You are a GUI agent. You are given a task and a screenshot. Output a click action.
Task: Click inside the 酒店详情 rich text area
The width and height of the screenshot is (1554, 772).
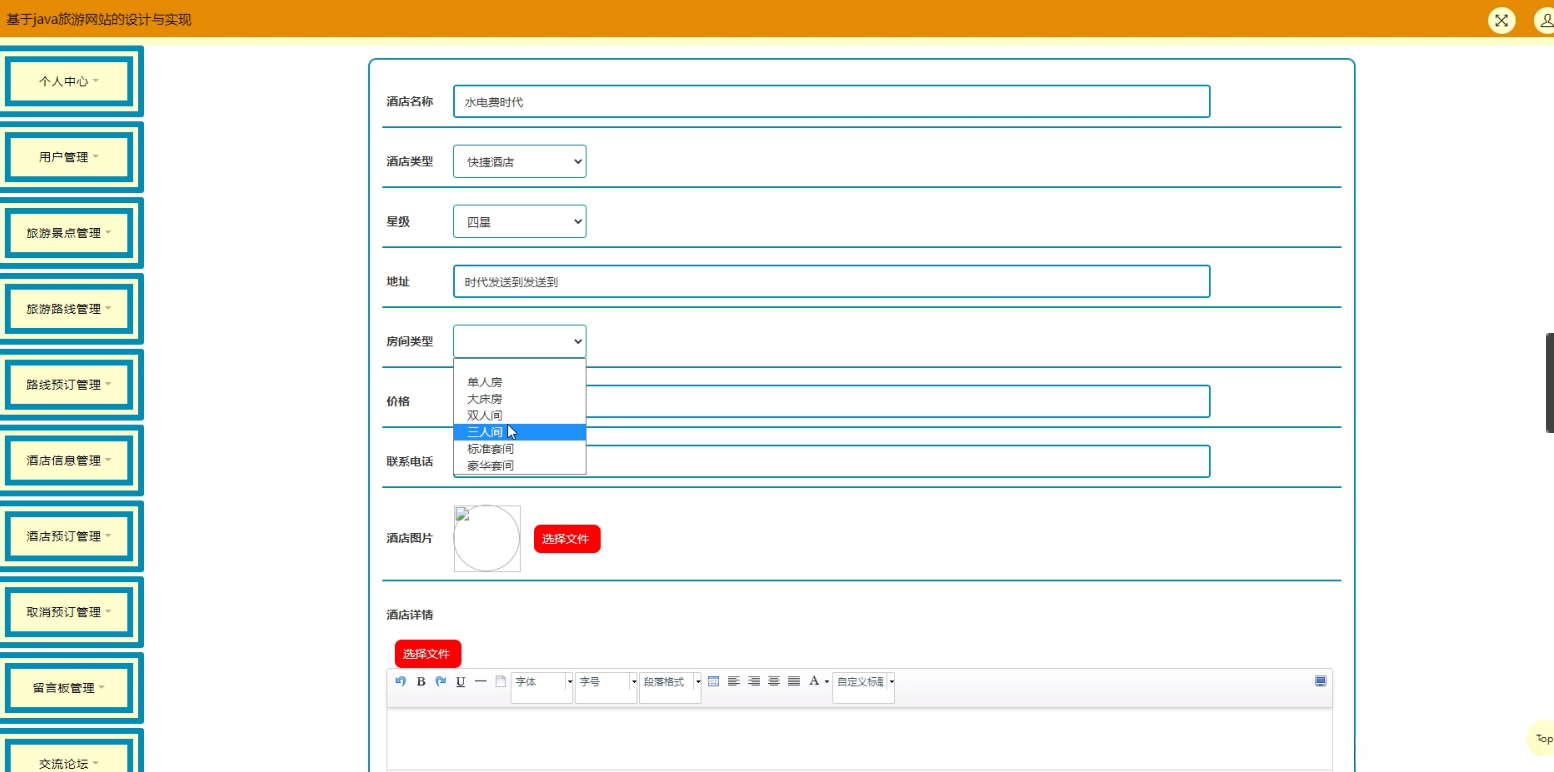click(x=859, y=739)
